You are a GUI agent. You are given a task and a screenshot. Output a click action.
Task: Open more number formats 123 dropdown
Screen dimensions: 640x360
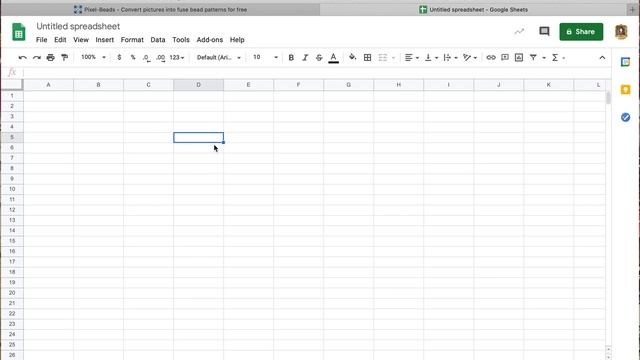click(x=177, y=58)
